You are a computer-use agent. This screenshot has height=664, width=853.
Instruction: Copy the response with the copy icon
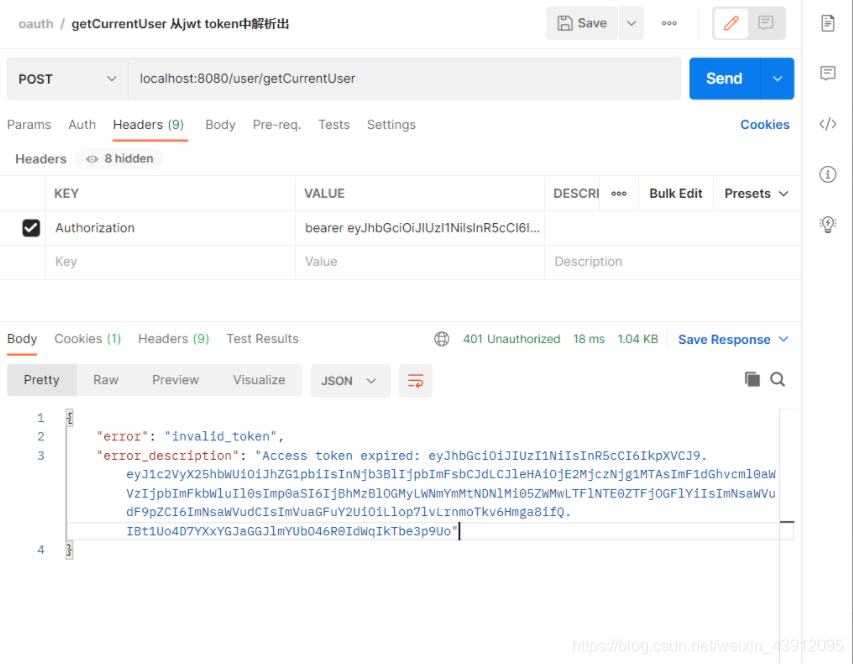(x=752, y=380)
